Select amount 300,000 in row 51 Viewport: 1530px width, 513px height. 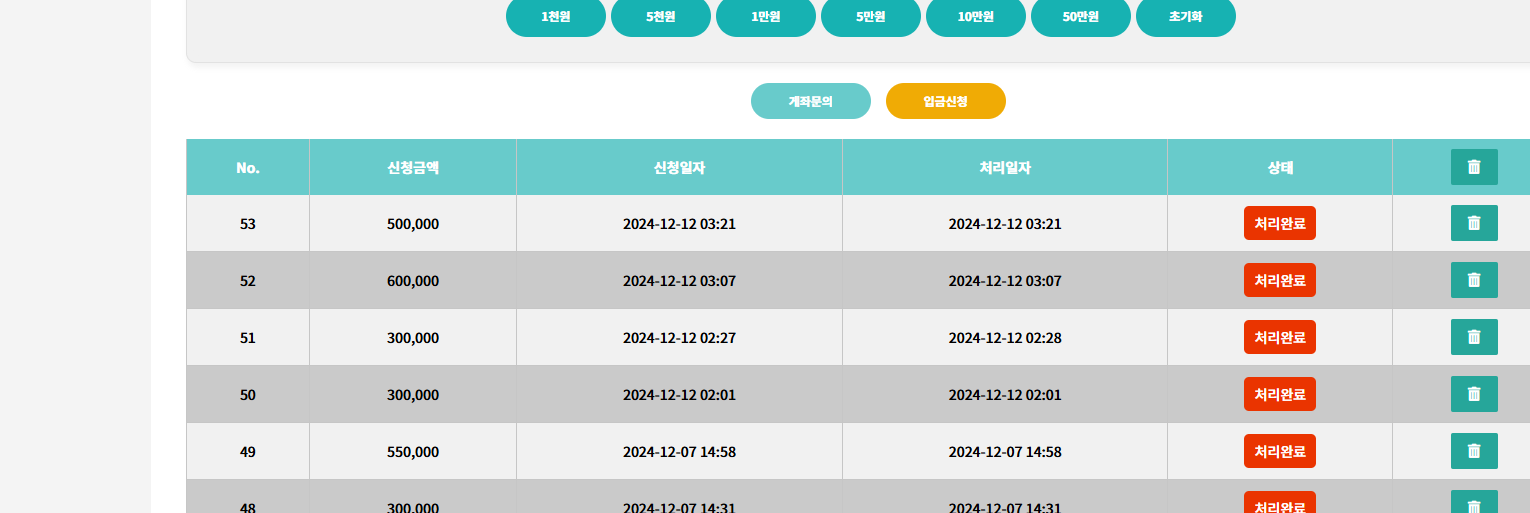(x=413, y=338)
